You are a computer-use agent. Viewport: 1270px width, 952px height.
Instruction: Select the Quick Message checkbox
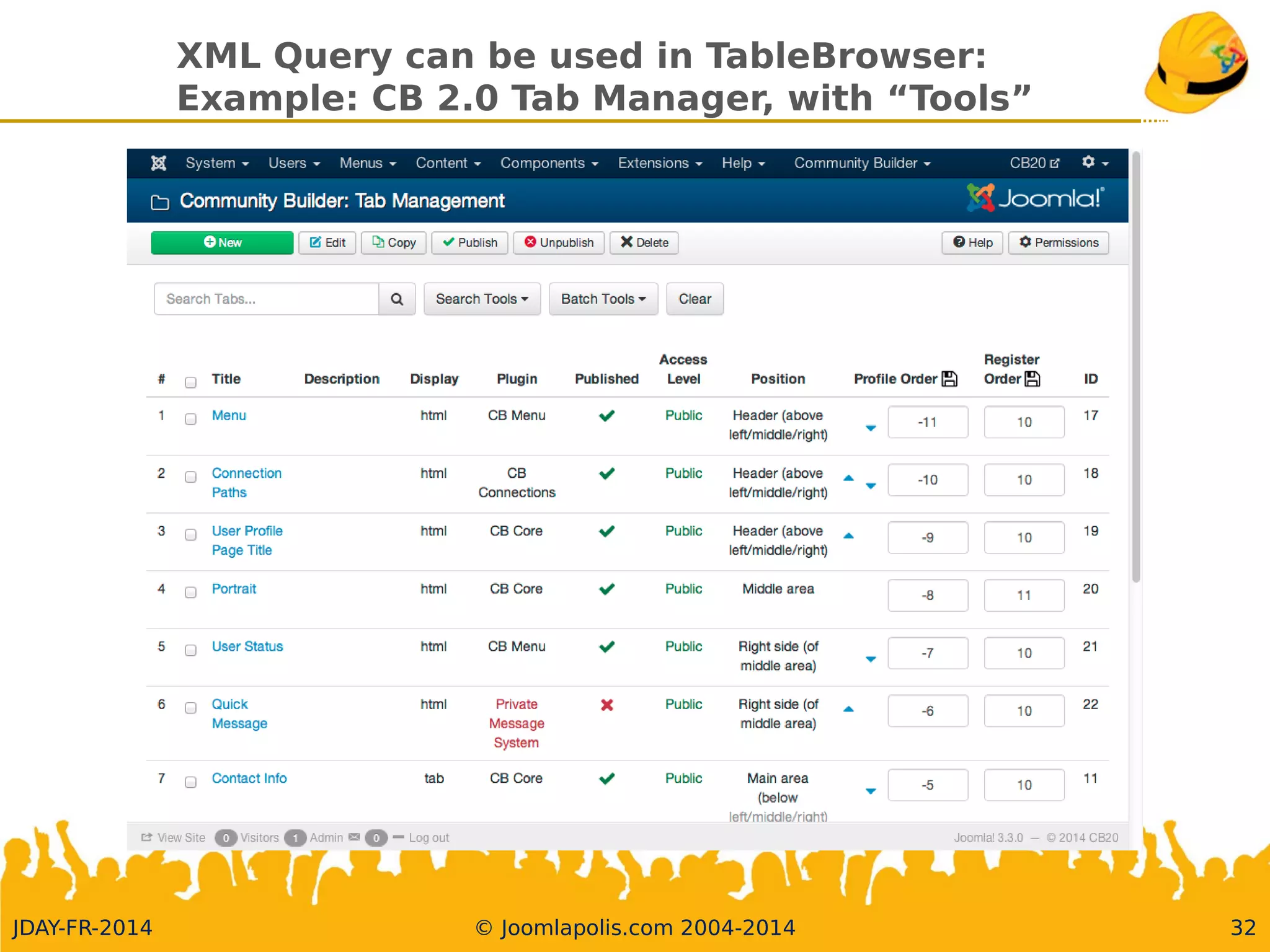(x=190, y=708)
